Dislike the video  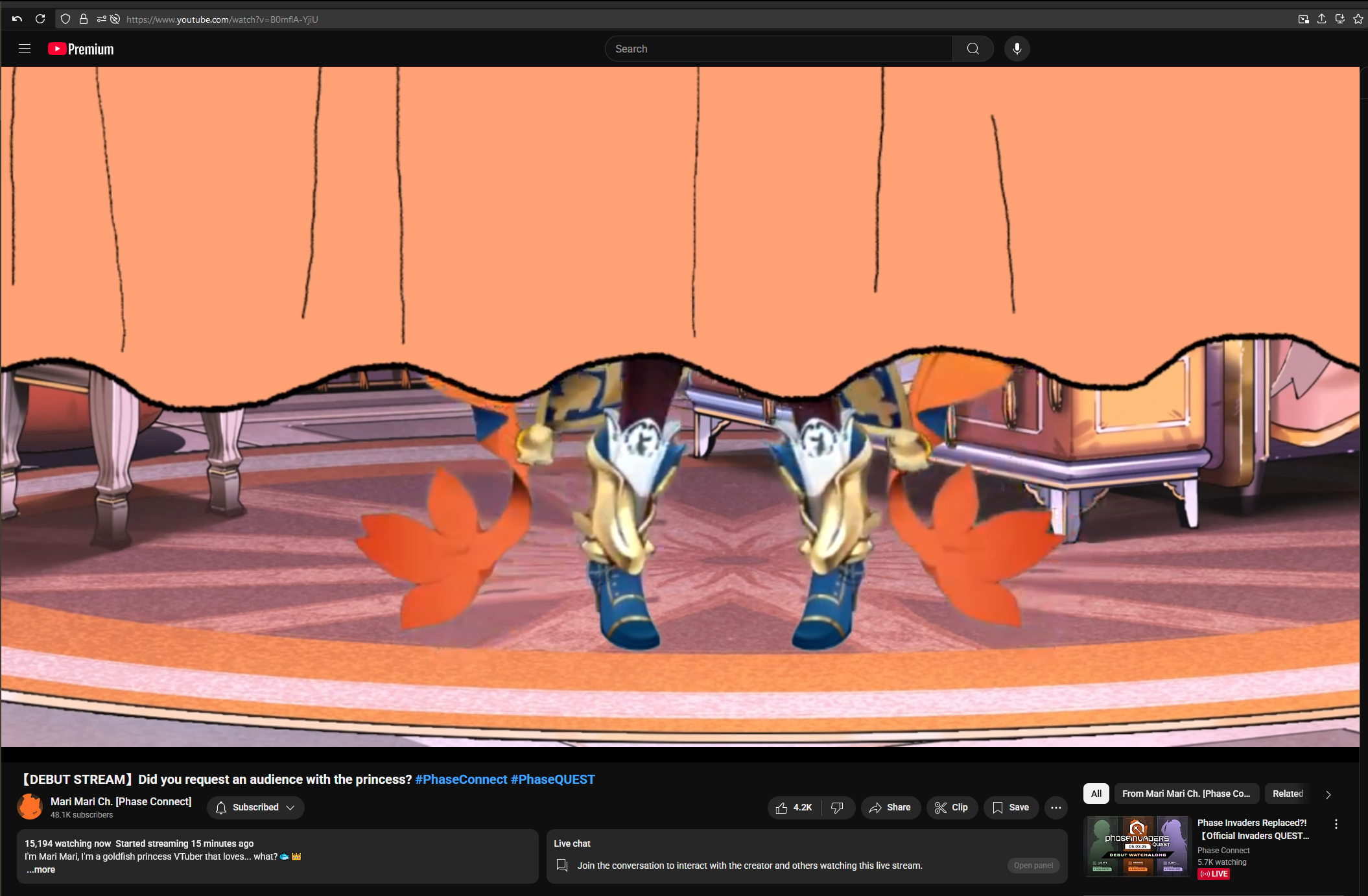(837, 807)
